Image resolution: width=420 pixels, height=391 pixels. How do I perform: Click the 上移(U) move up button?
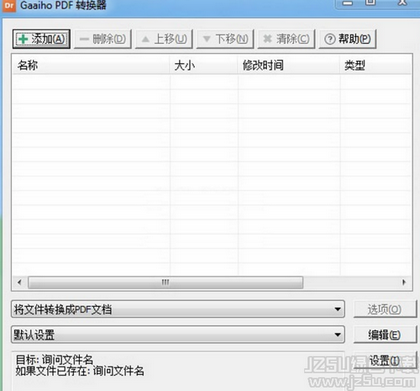[164, 39]
